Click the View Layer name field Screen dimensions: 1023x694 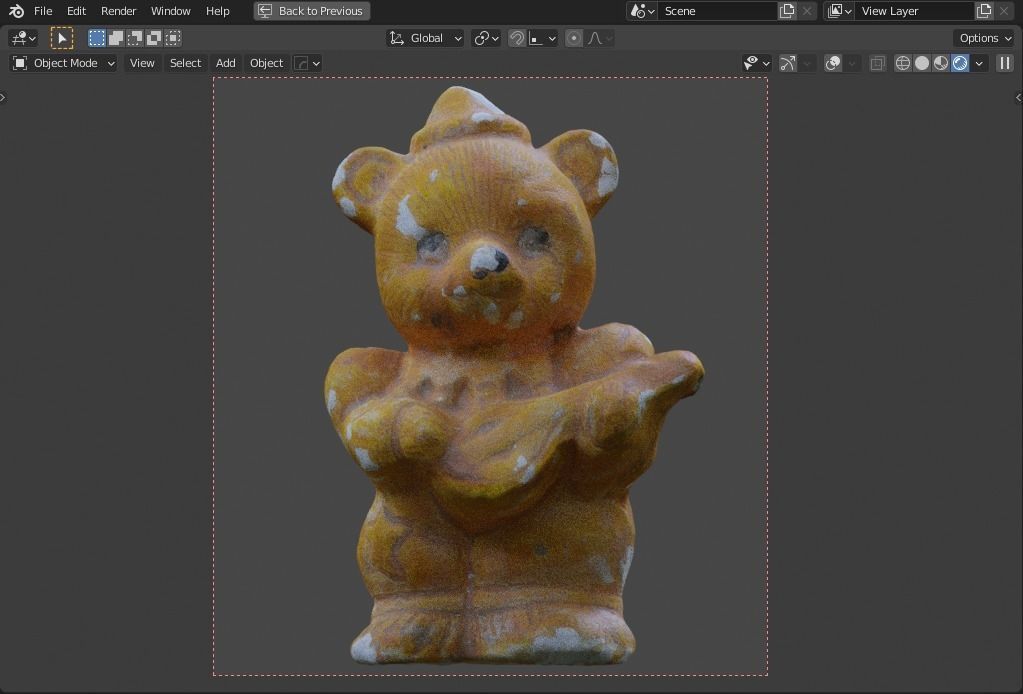point(914,11)
